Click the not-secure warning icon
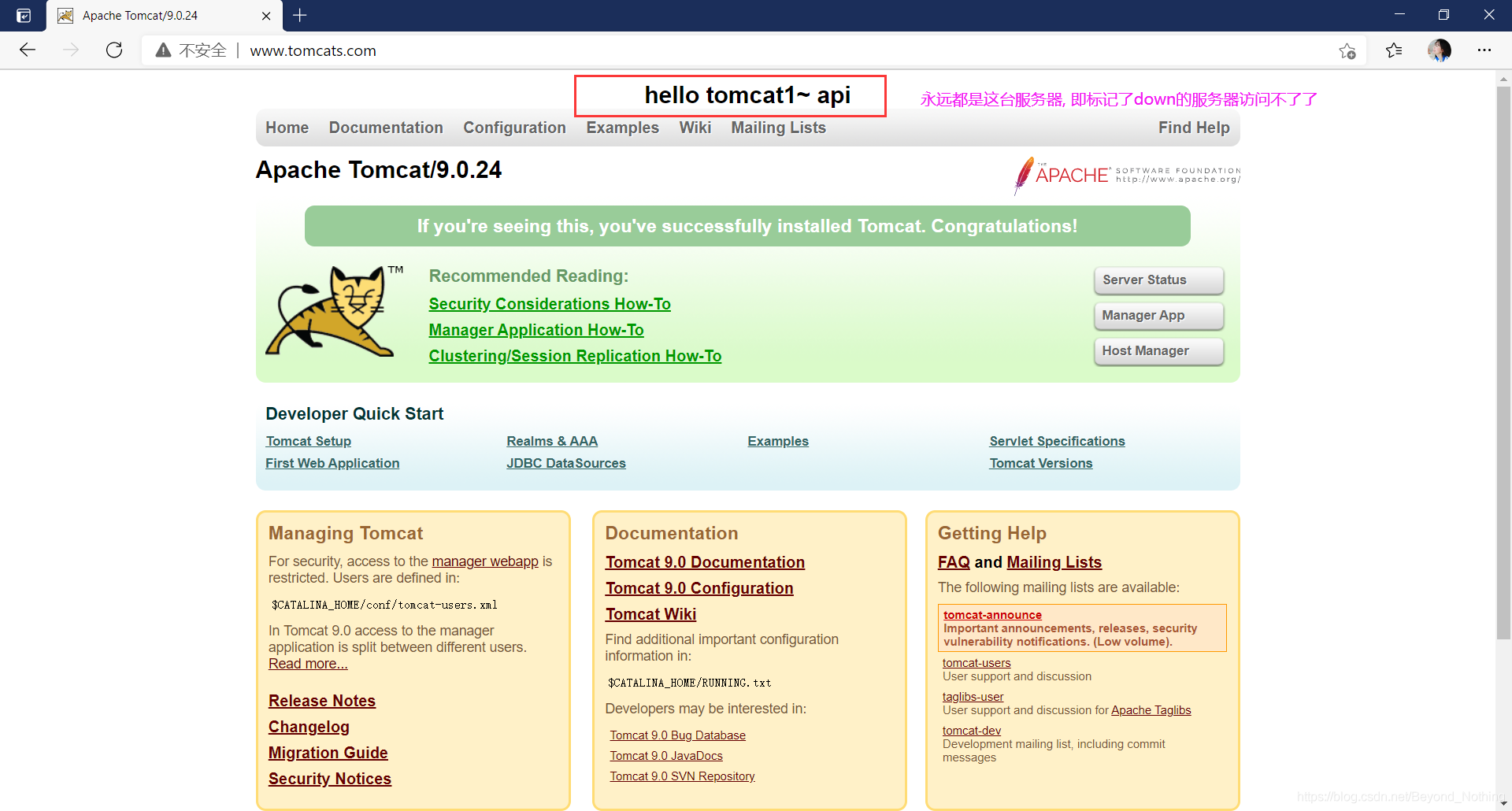Viewport: 1512px width, 811px height. [x=163, y=50]
